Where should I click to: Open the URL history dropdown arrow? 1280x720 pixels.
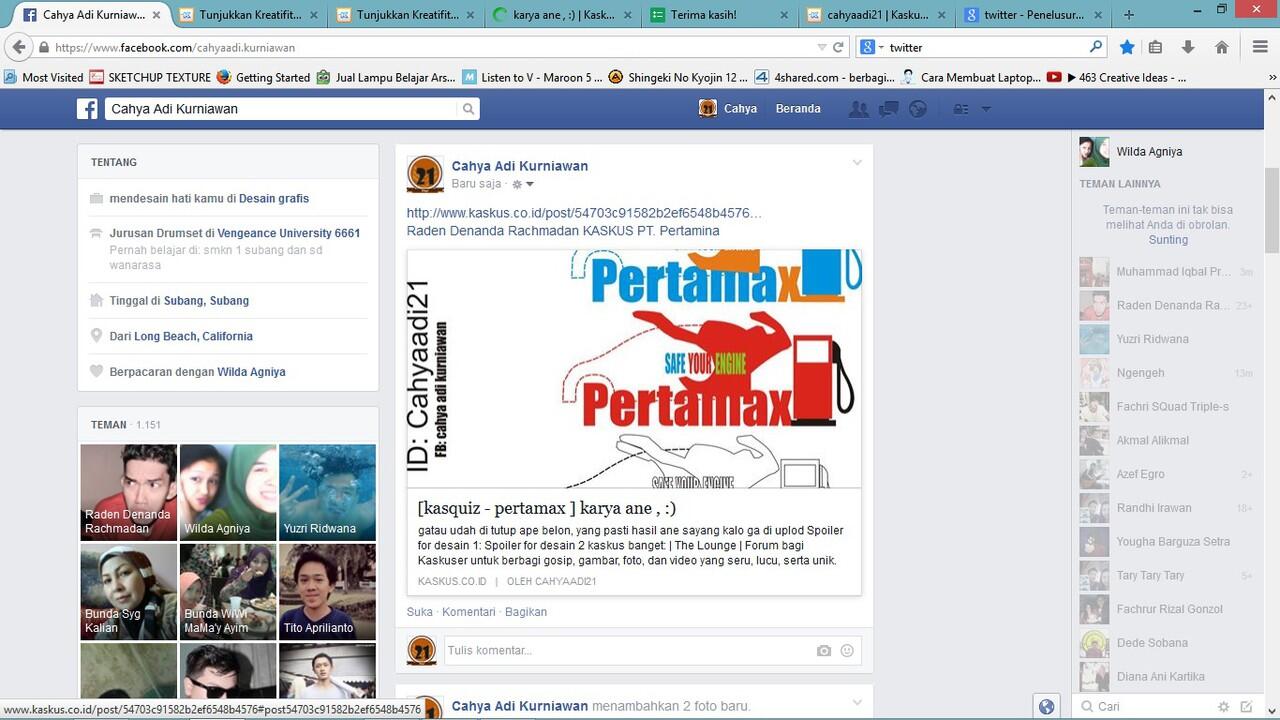pos(822,47)
